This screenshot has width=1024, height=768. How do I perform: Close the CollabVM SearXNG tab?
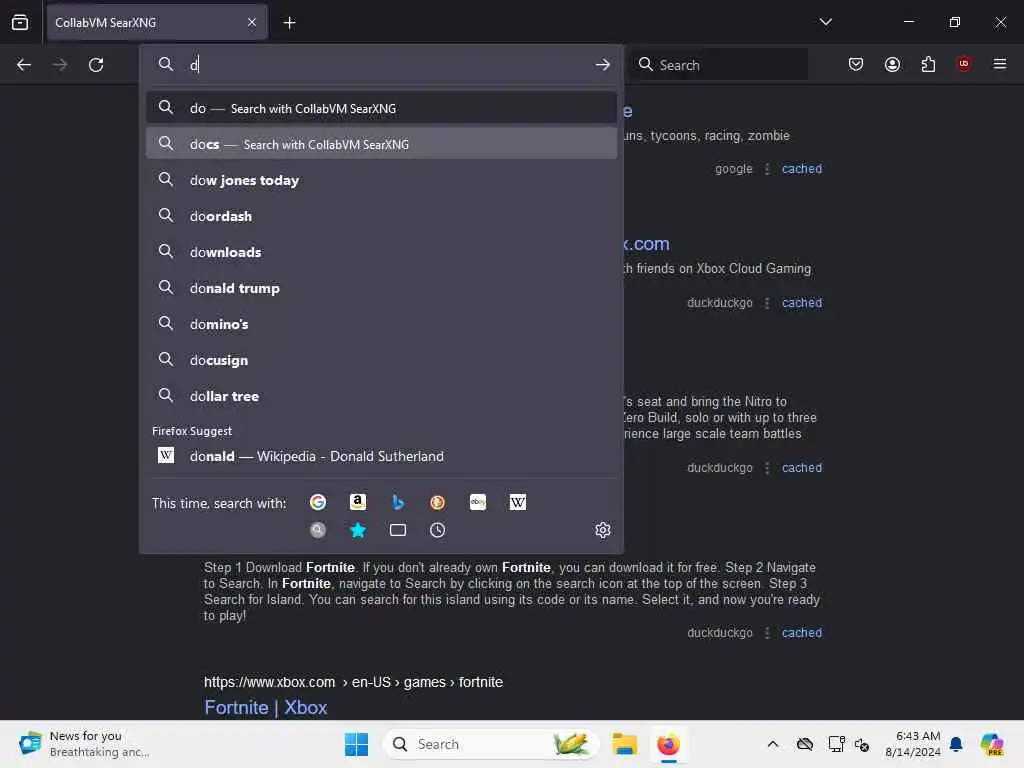[x=252, y=22]
